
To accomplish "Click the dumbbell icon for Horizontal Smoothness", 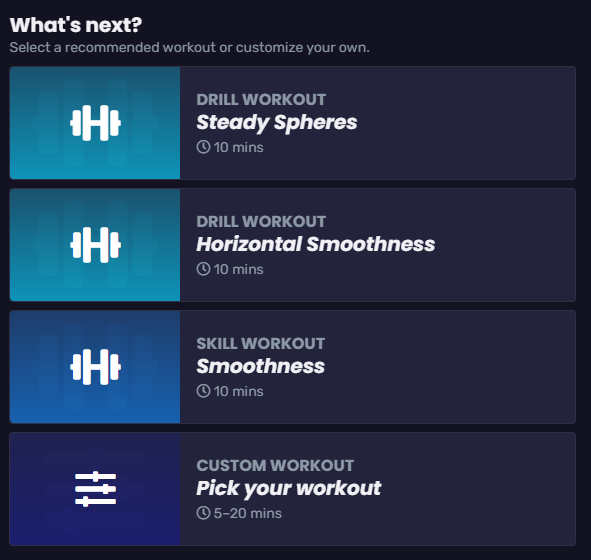I will tap(95, 245).
